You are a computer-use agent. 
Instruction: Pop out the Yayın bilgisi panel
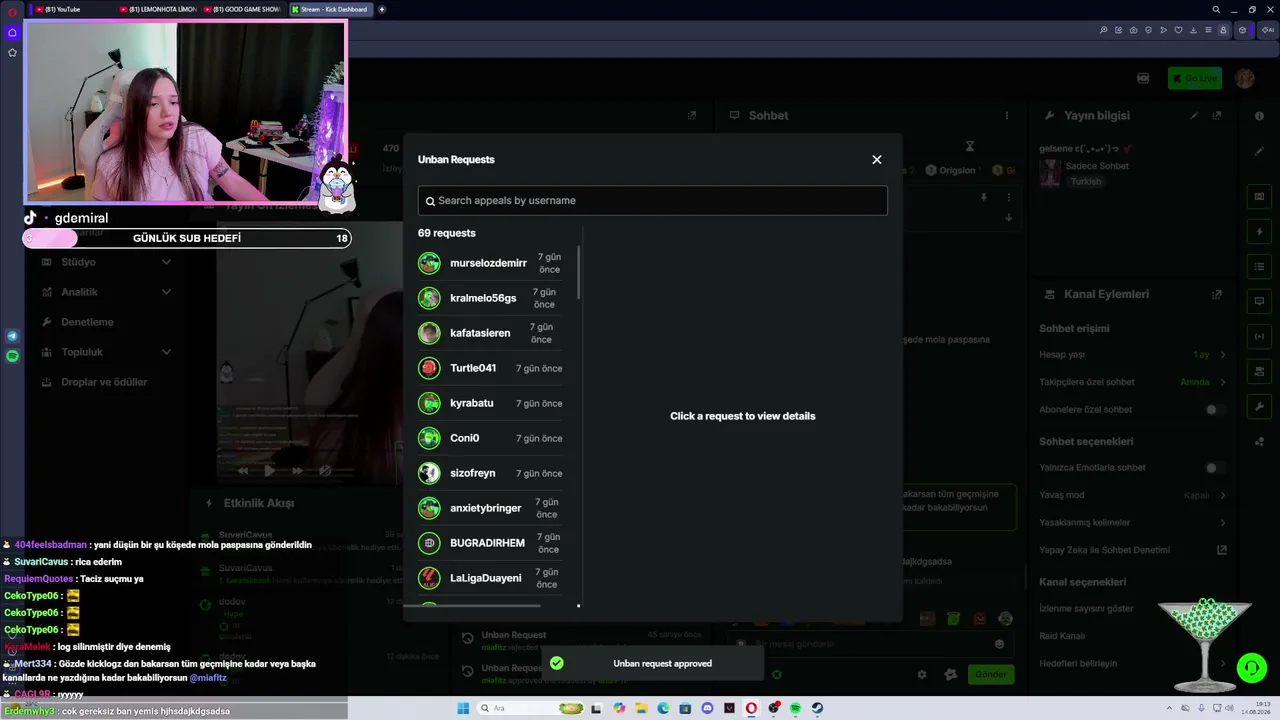(1217, 116)
